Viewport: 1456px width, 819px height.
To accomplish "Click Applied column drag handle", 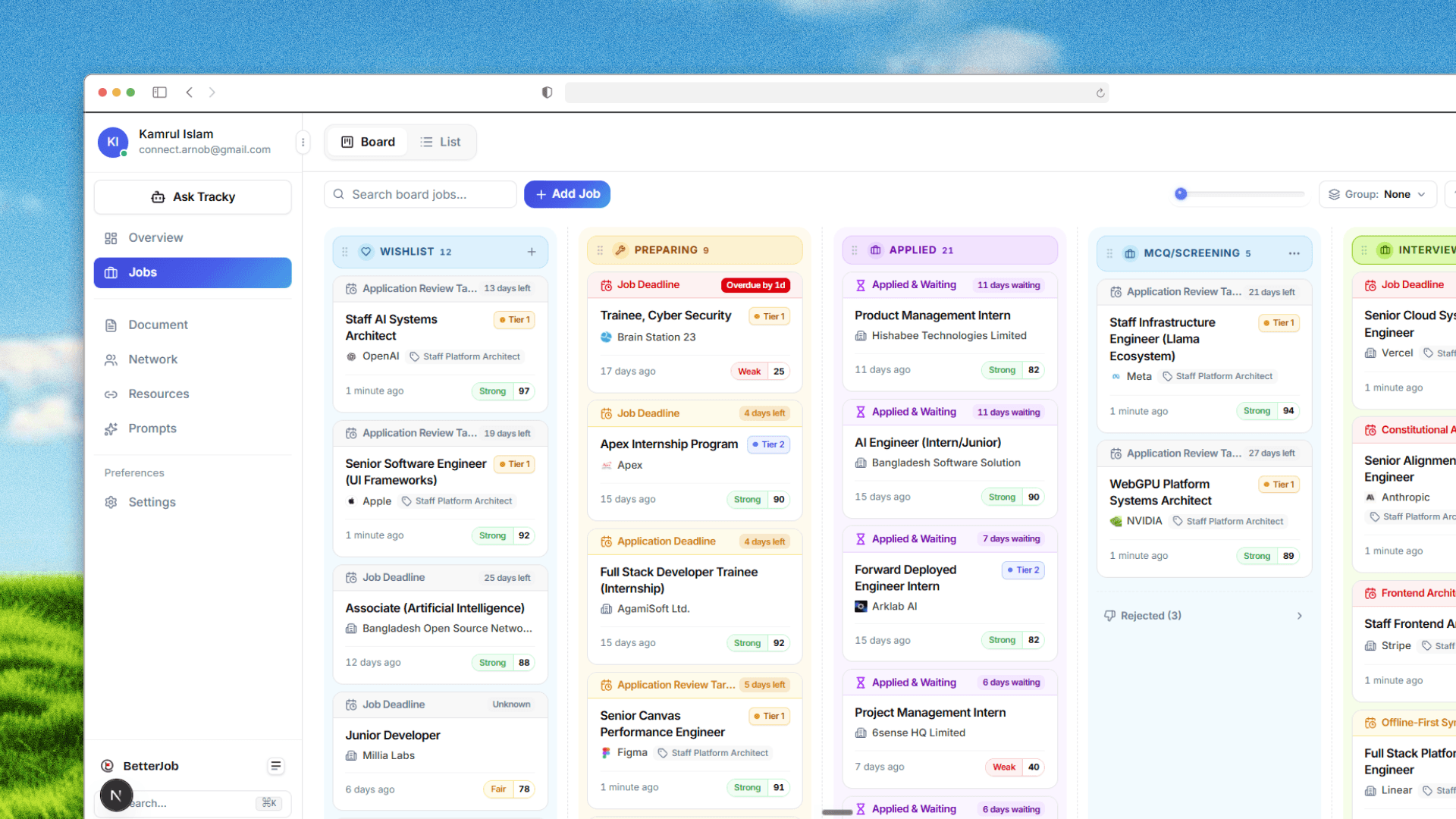I will point(855,250).
